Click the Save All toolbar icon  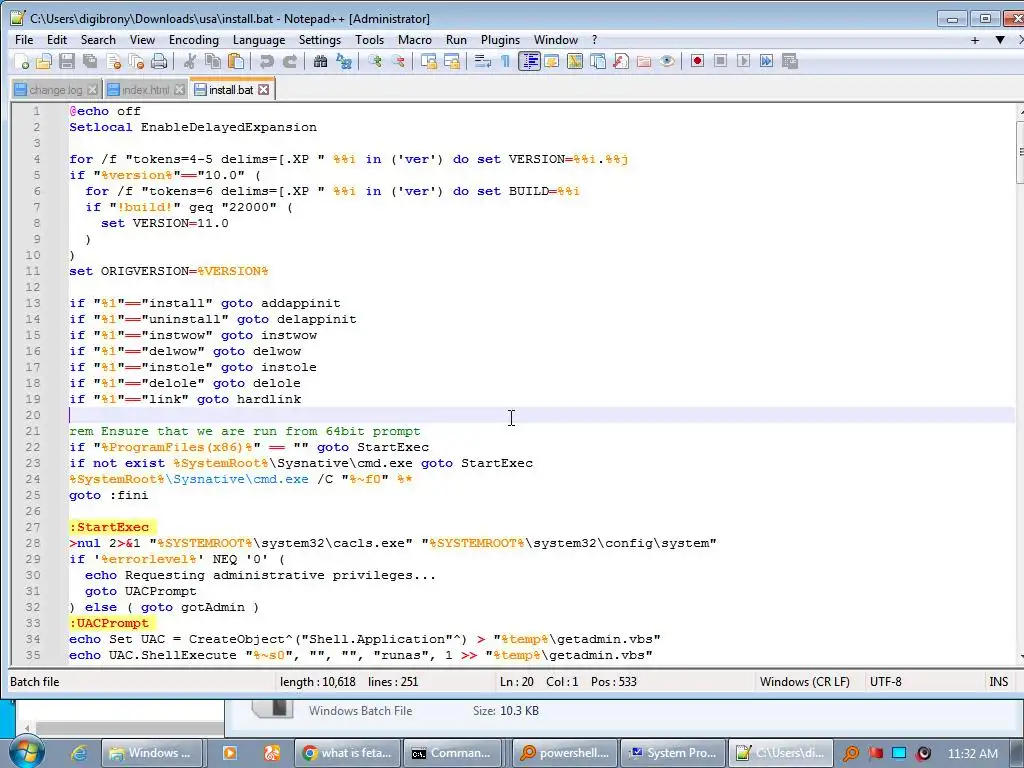tap(89, 61)
